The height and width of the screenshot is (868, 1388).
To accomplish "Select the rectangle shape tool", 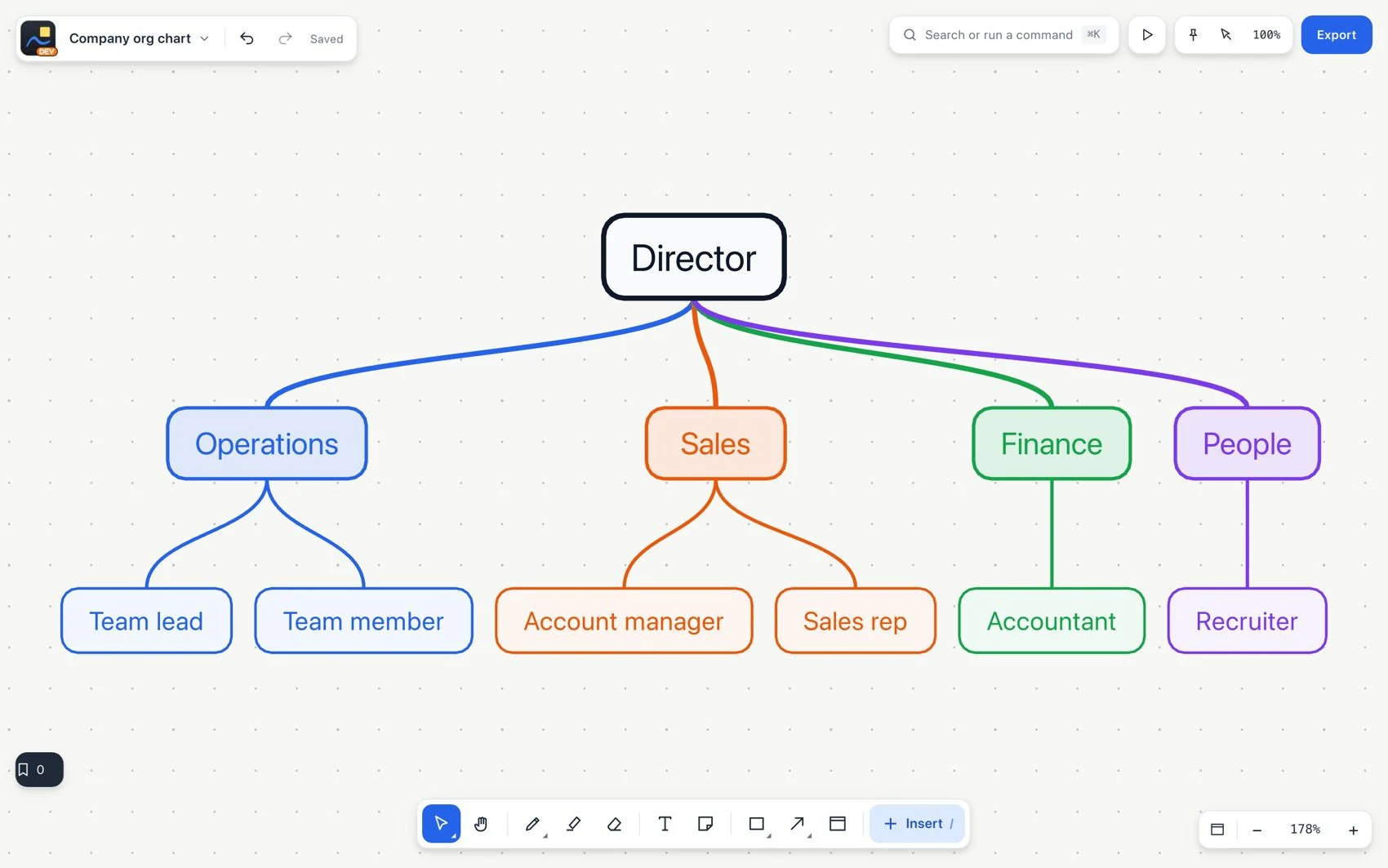I will 757,823.
